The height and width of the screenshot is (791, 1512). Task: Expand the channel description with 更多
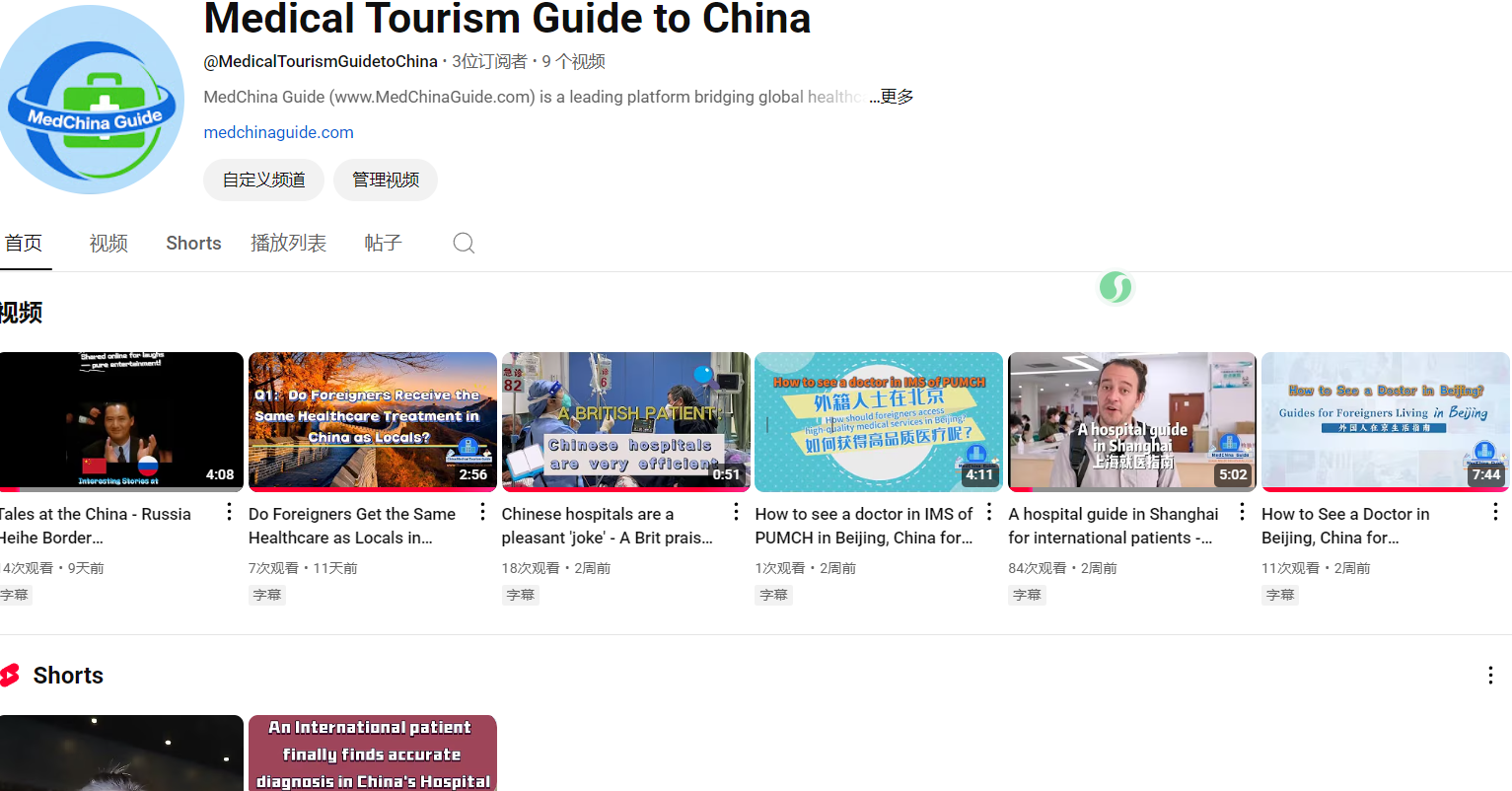(x=891, y=96)
